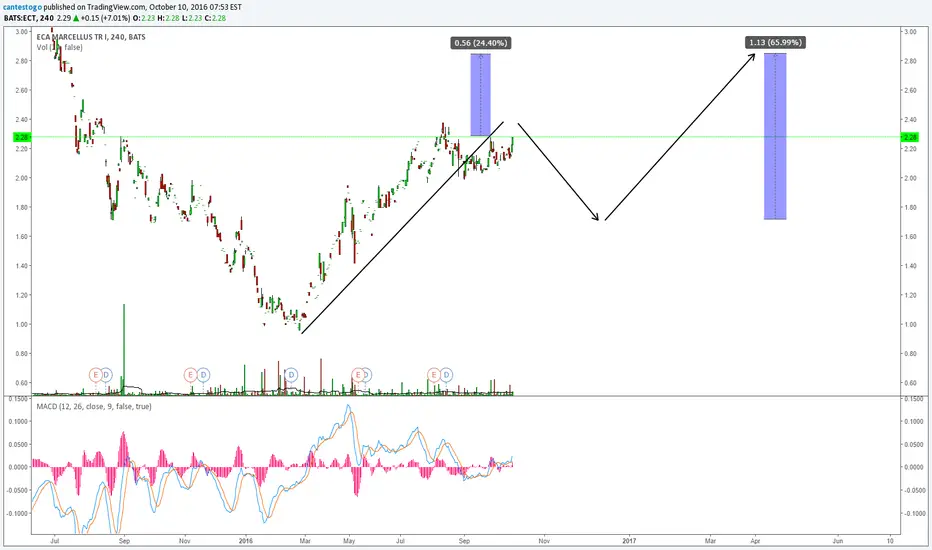Click the +0.15 (+7.01%) change value

(105, 18)
